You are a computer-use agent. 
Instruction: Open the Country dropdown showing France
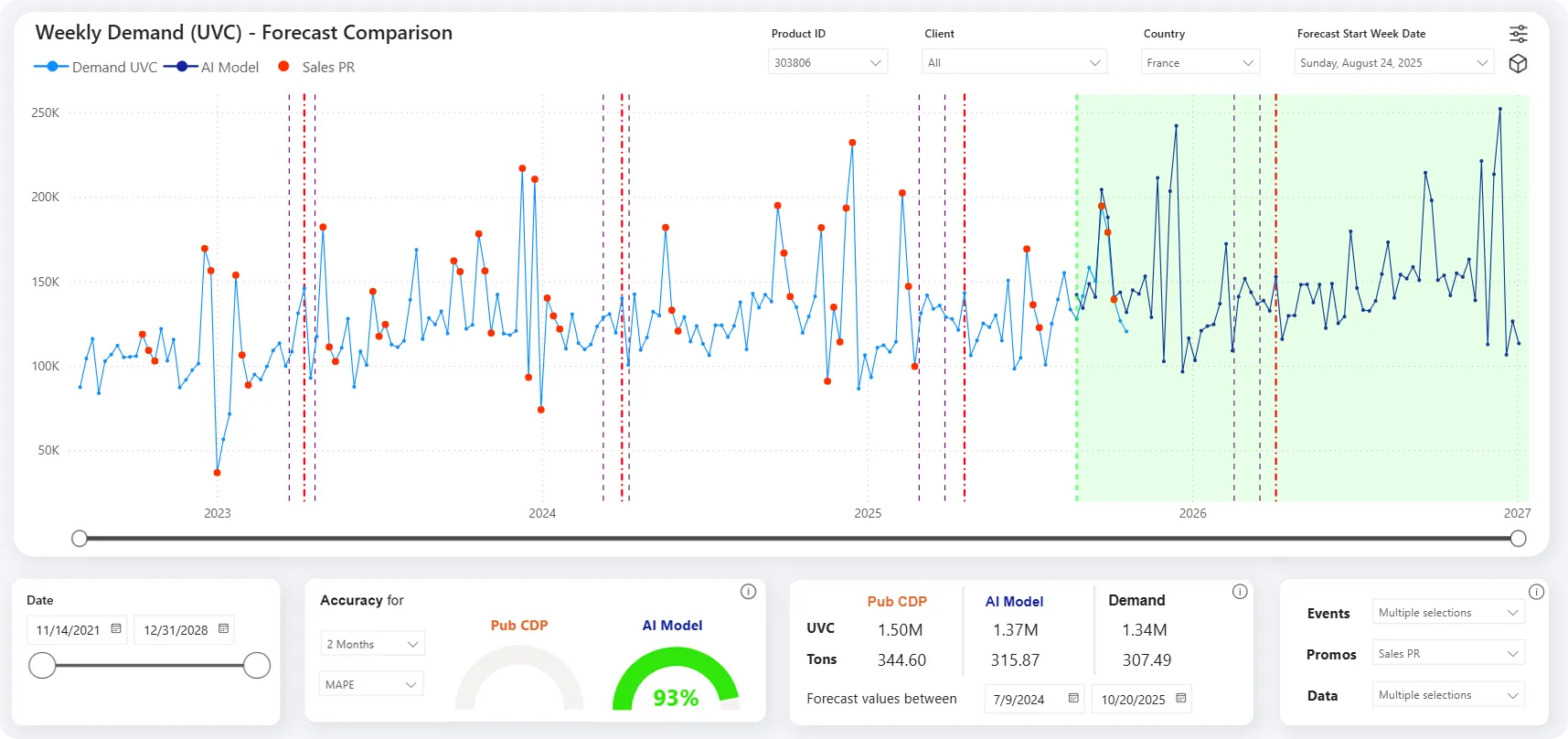coord(1200,62)
